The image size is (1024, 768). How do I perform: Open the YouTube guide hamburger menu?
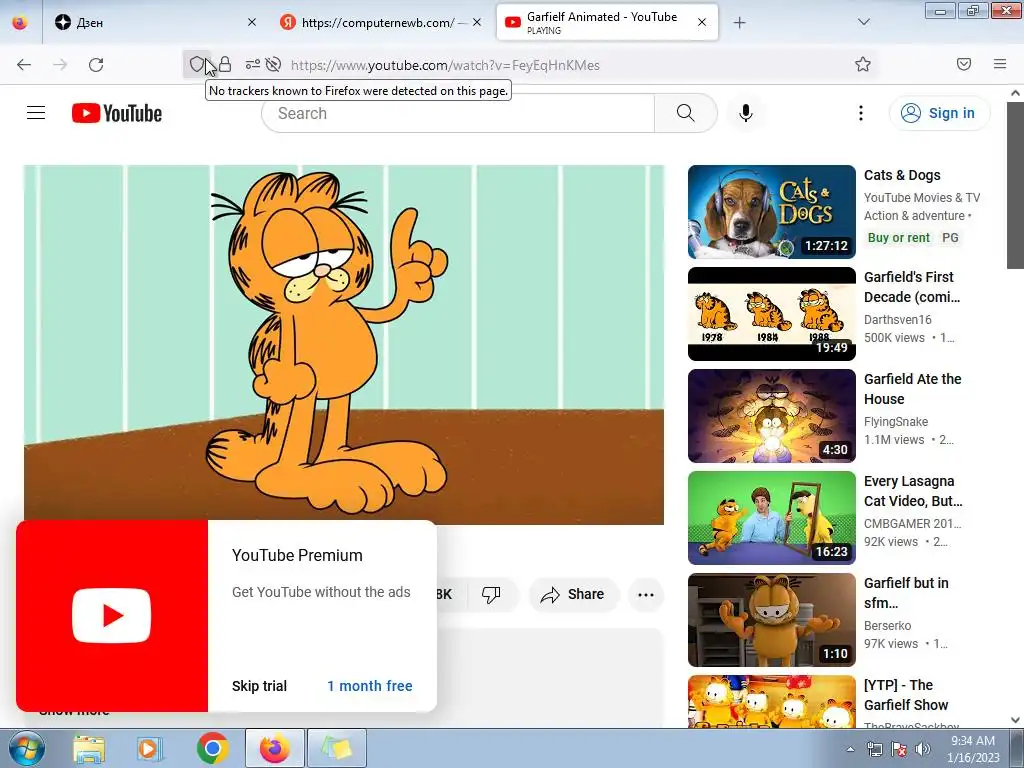(36, 113)
